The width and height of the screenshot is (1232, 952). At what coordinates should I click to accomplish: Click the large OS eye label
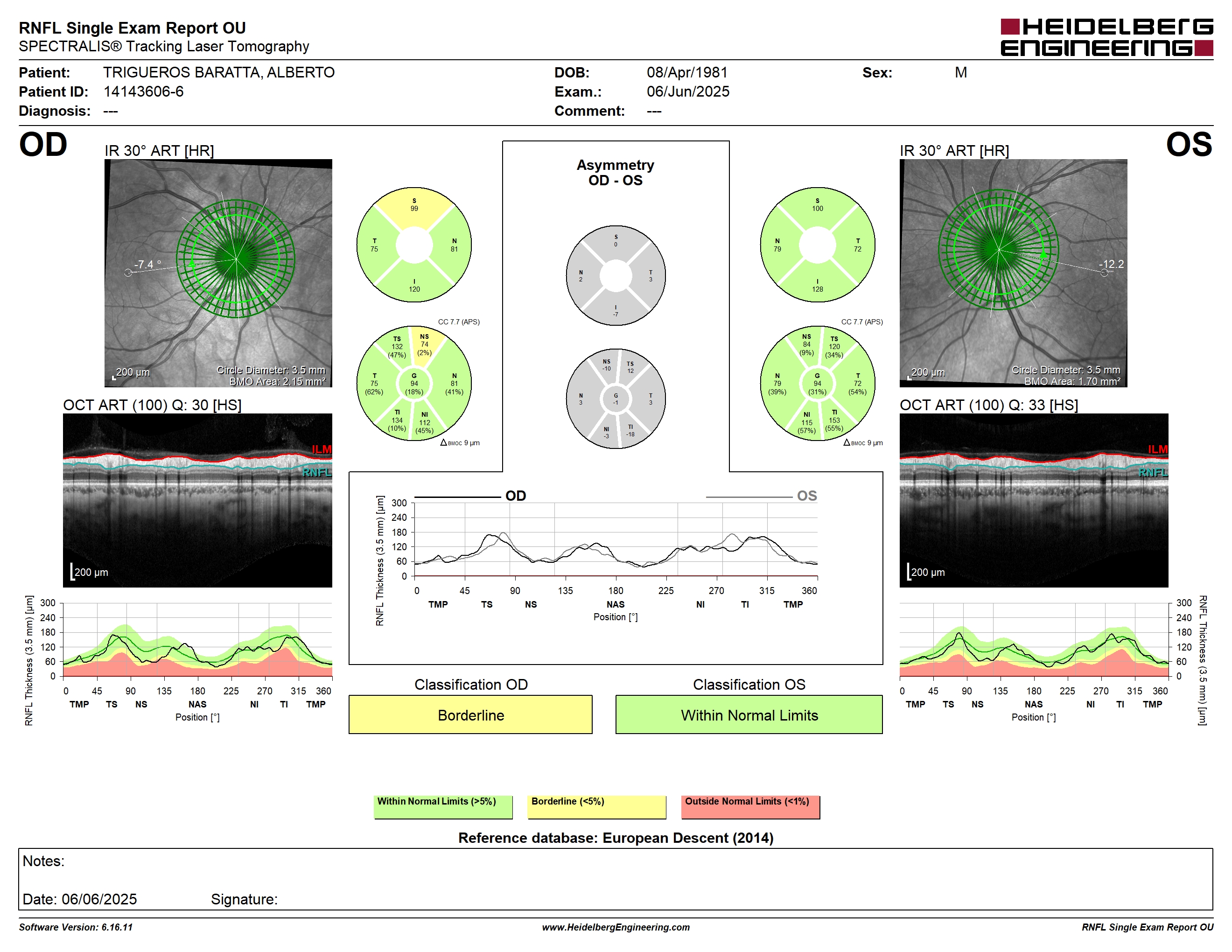click(1189, 144)
